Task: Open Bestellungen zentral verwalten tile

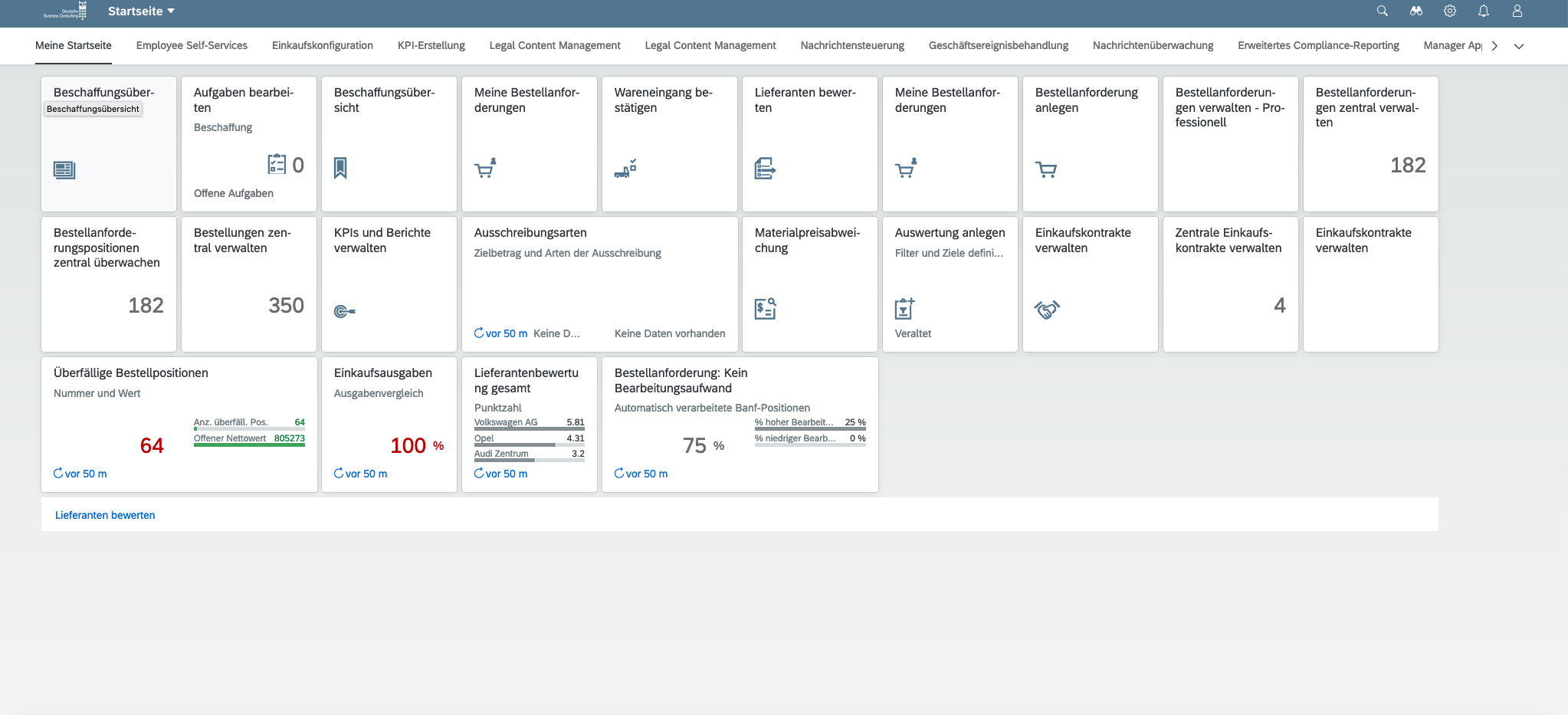Action: (x=249, y=284)
